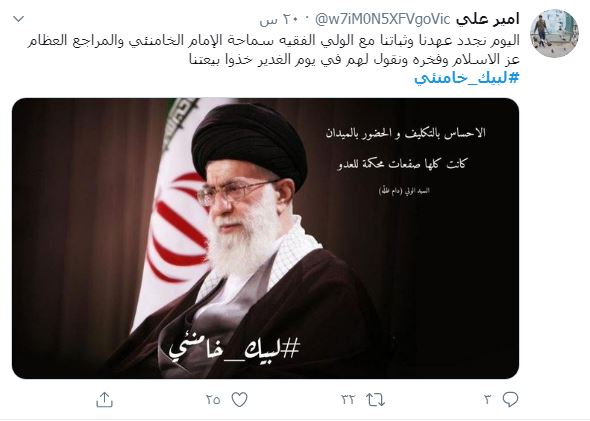Click the hashtag caption overlaid at photo bottom

pyautogui.click(x=234, y=349)
